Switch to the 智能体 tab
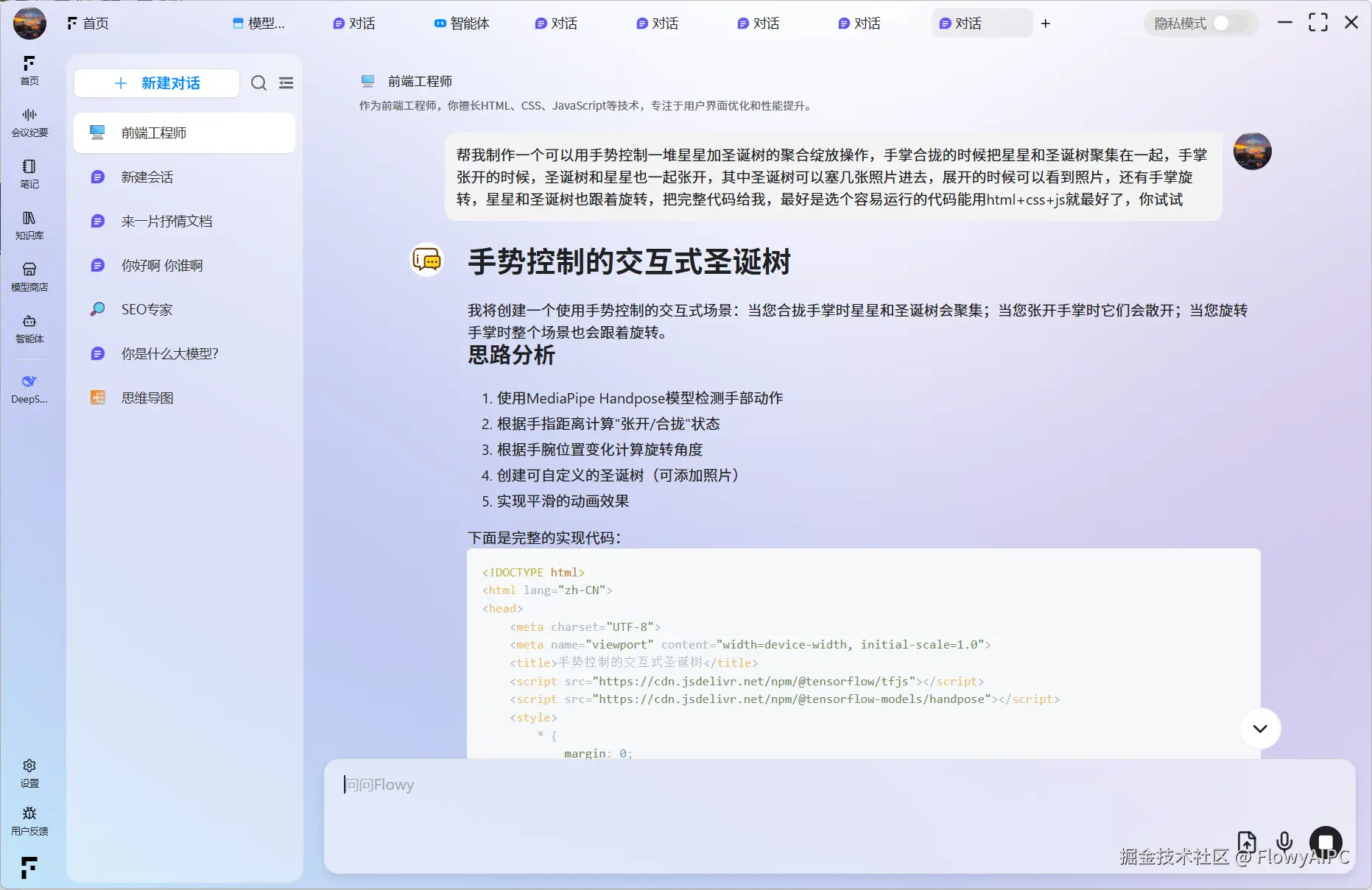This screenshot has width=1372, height=890. point(462,24)
